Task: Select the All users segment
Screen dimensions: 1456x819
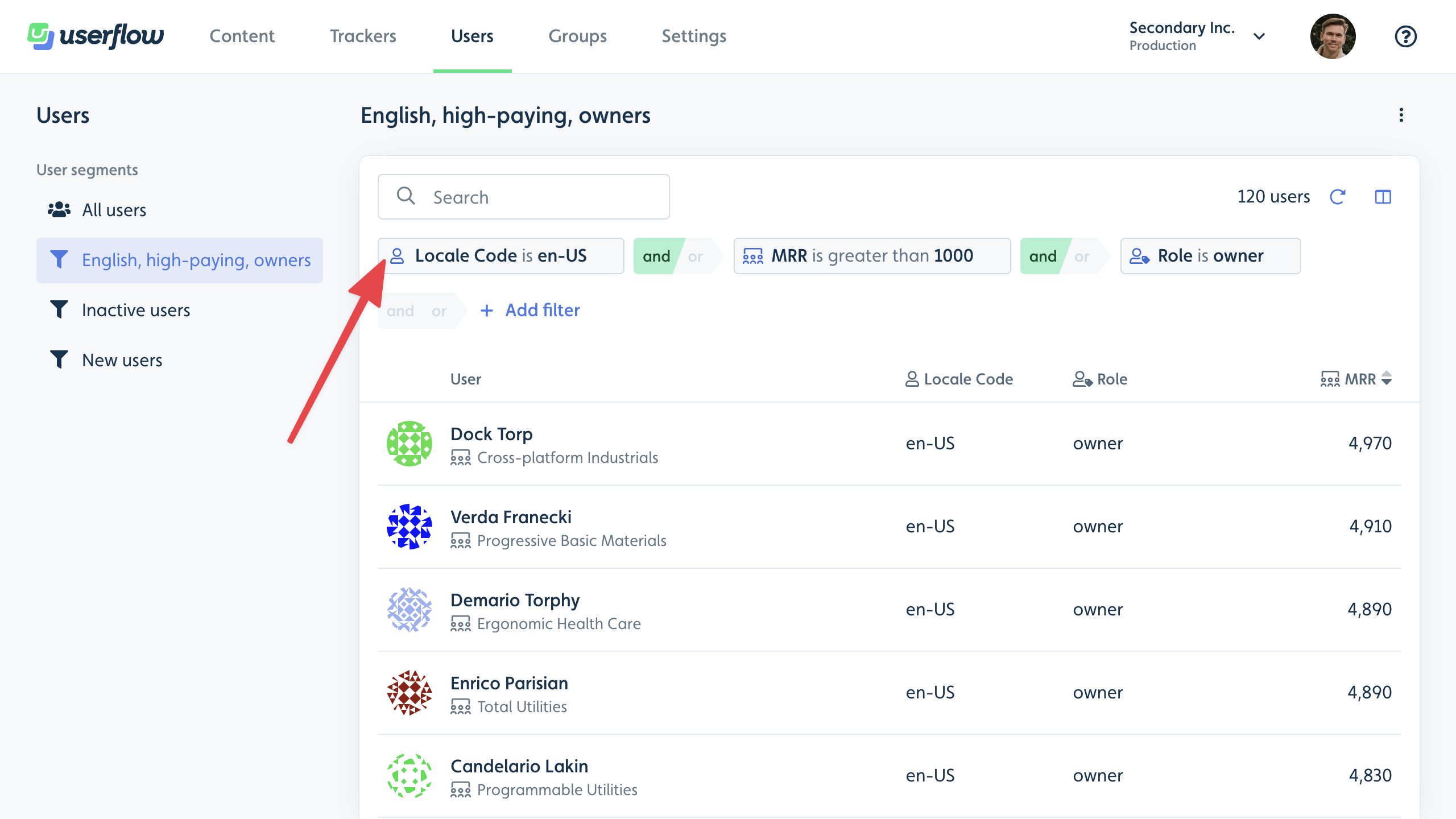Action: 180,210
